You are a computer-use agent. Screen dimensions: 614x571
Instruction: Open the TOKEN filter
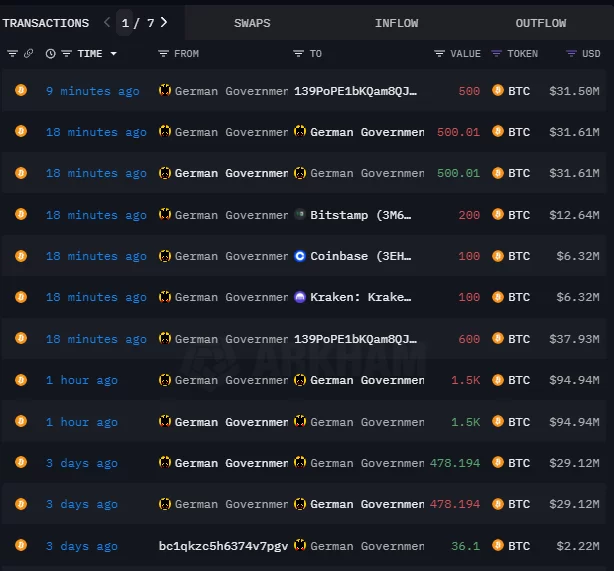[x=497, y=54]
